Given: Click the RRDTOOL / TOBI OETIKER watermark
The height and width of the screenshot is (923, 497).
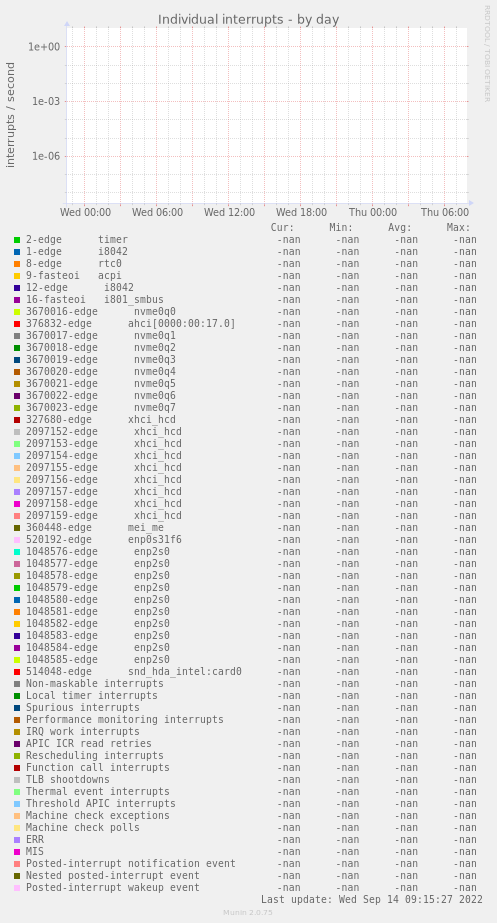Looking at the screenshot, I should click(x=487, y=54).
